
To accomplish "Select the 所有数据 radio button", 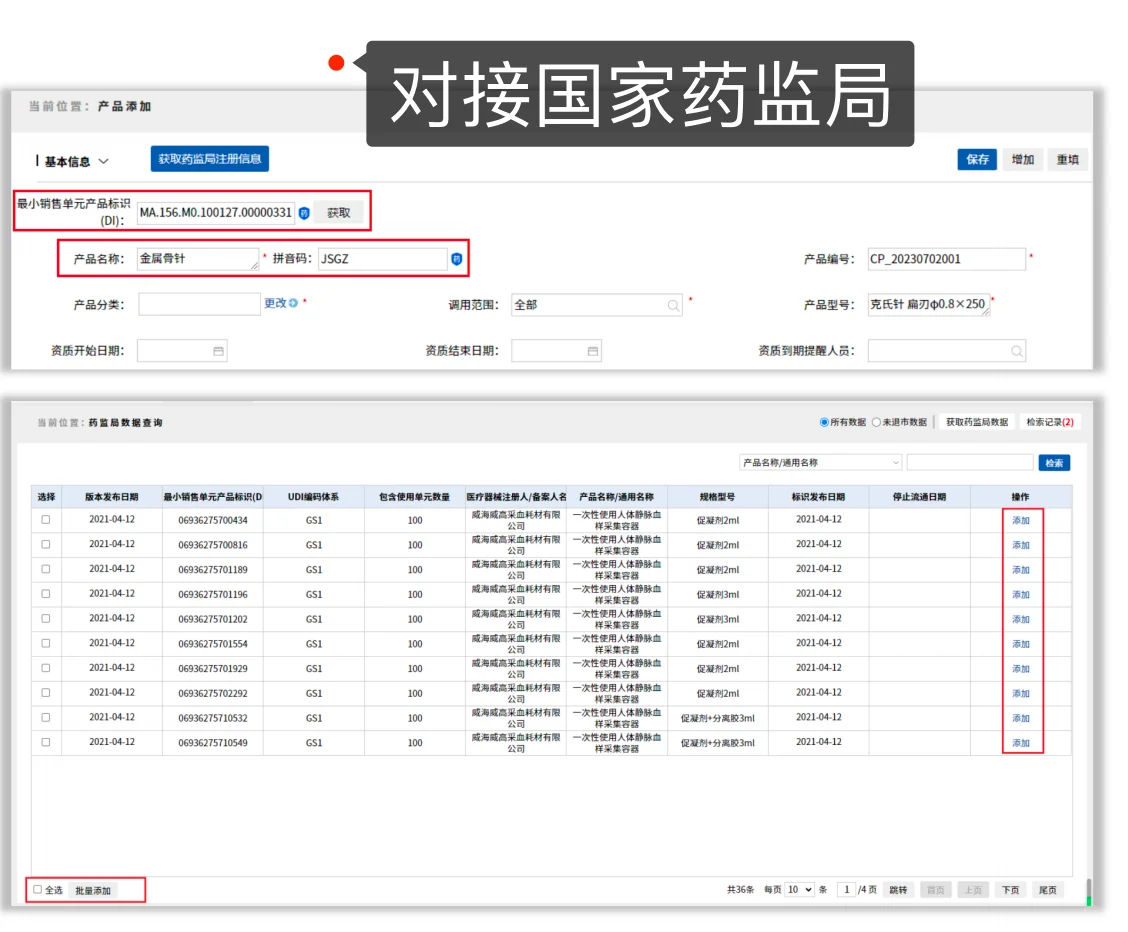I will [x=824, y=422].
